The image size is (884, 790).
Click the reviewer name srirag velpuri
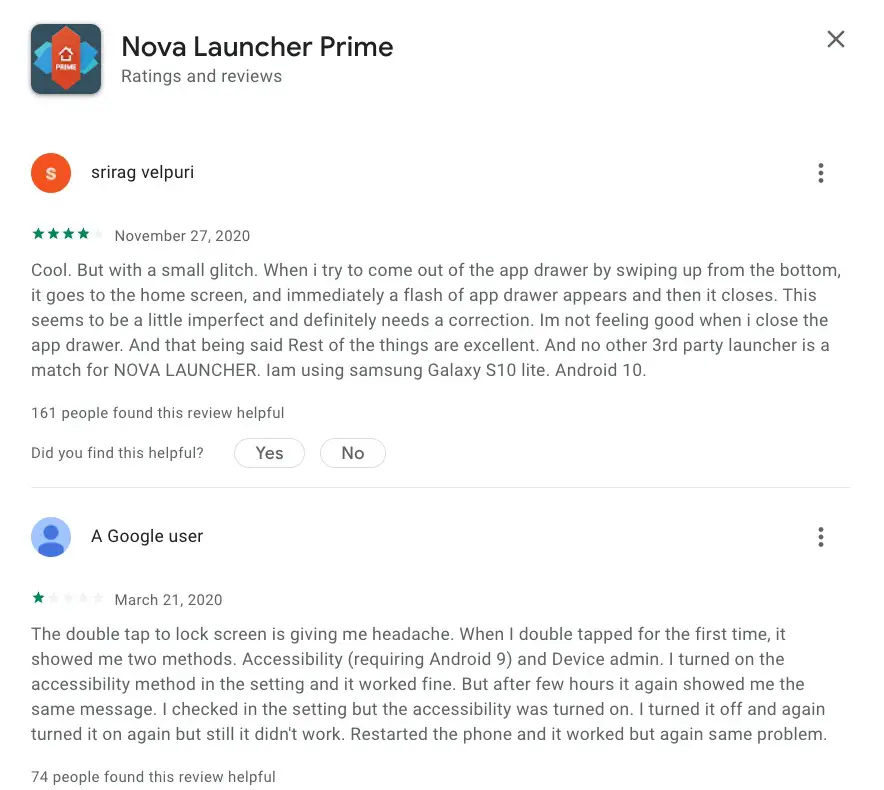[x=143, y=173]
